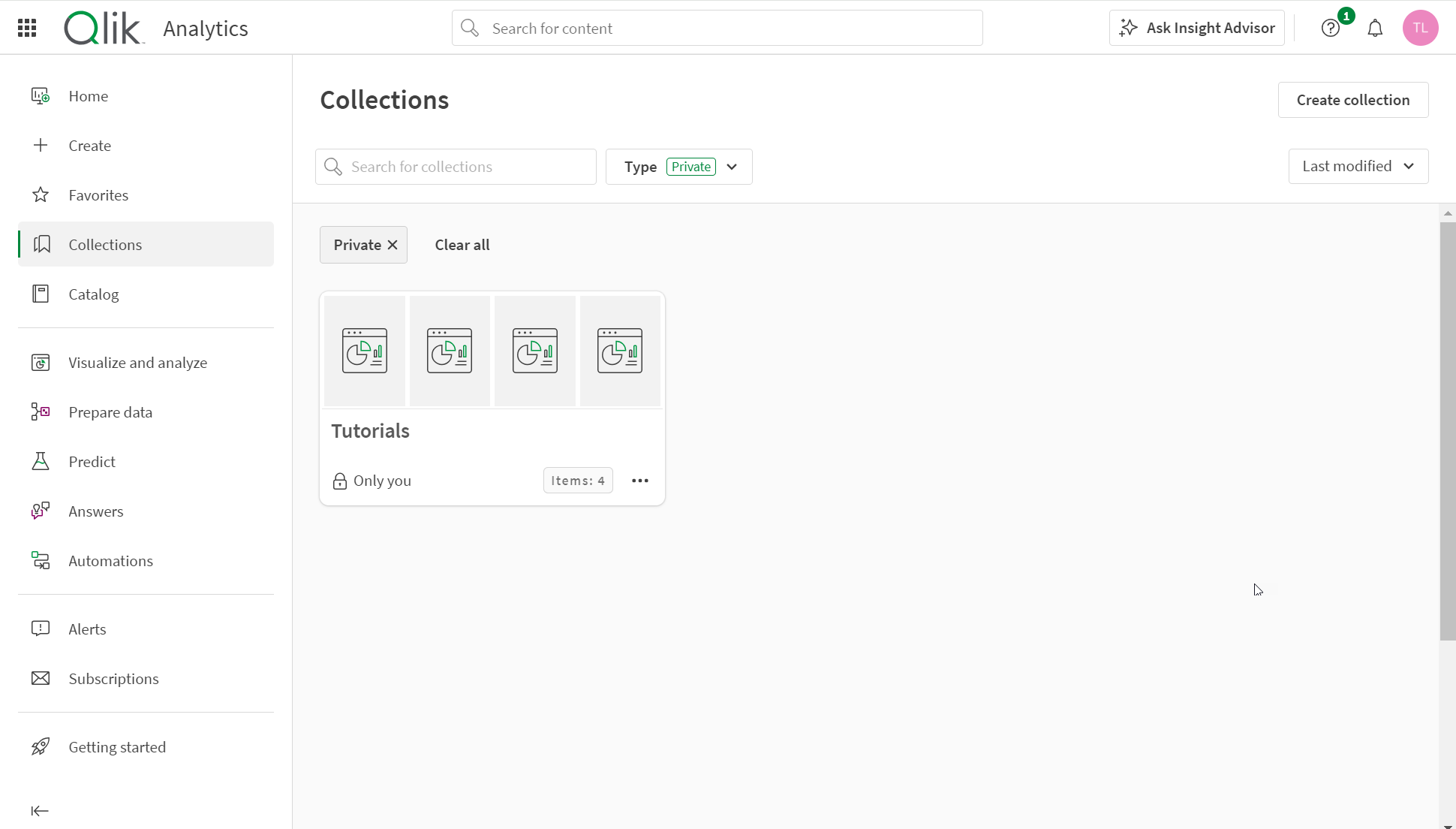Screen dimensions: 1456x829
Task: Open Visualize and analyze section
Action: pyautogui.click(x=137, y=362)
